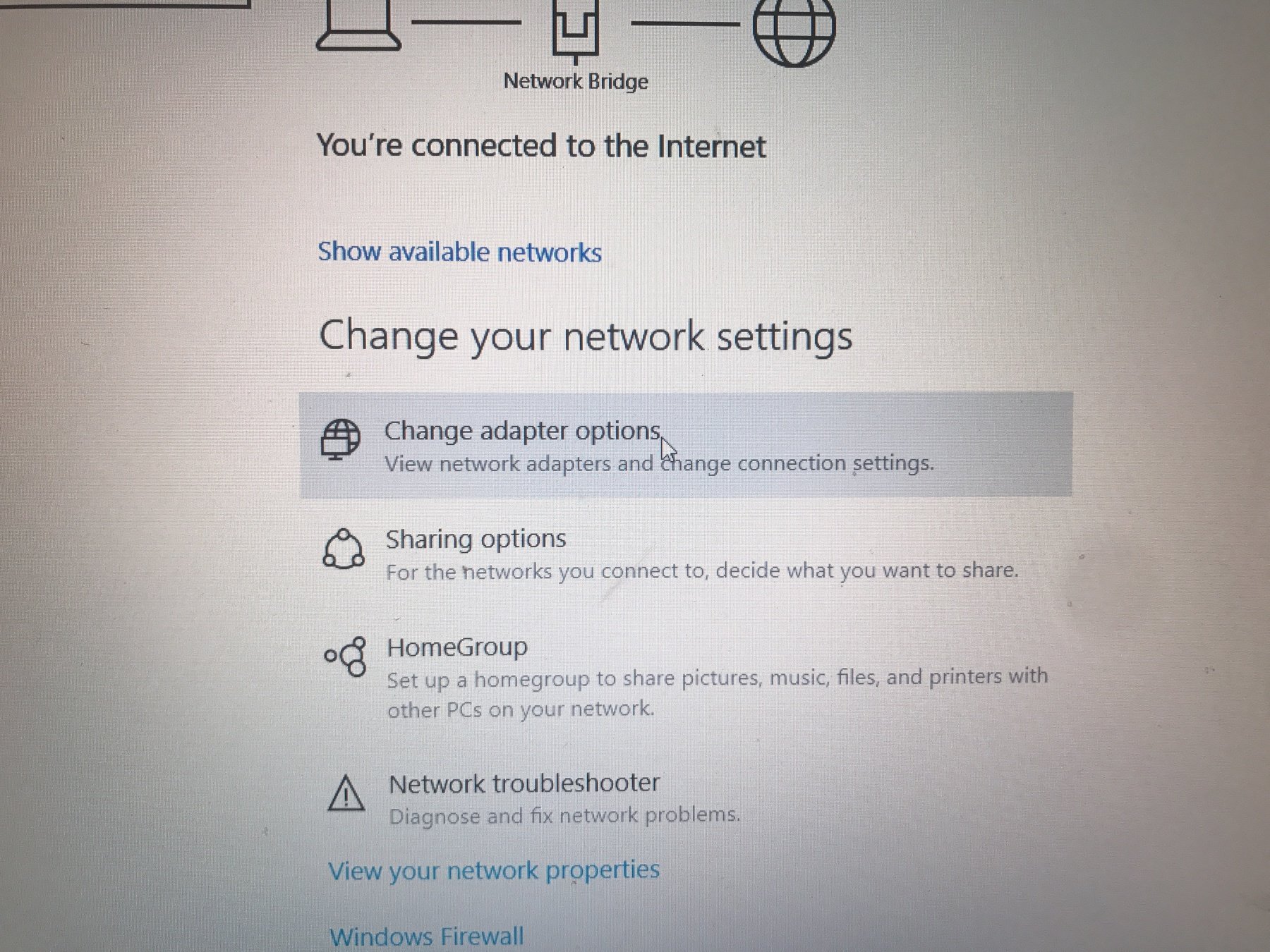
Task: Click the laptop computer icon in diagram
Action: tap(358, 25)
